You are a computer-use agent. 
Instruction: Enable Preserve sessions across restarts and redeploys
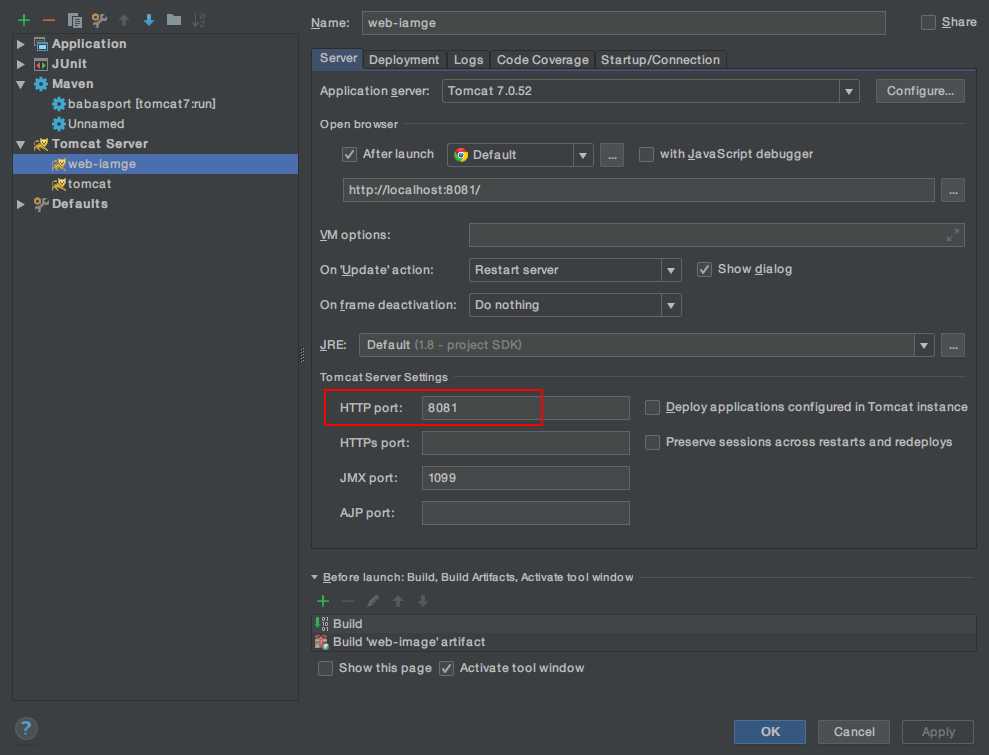coord(652,442)
